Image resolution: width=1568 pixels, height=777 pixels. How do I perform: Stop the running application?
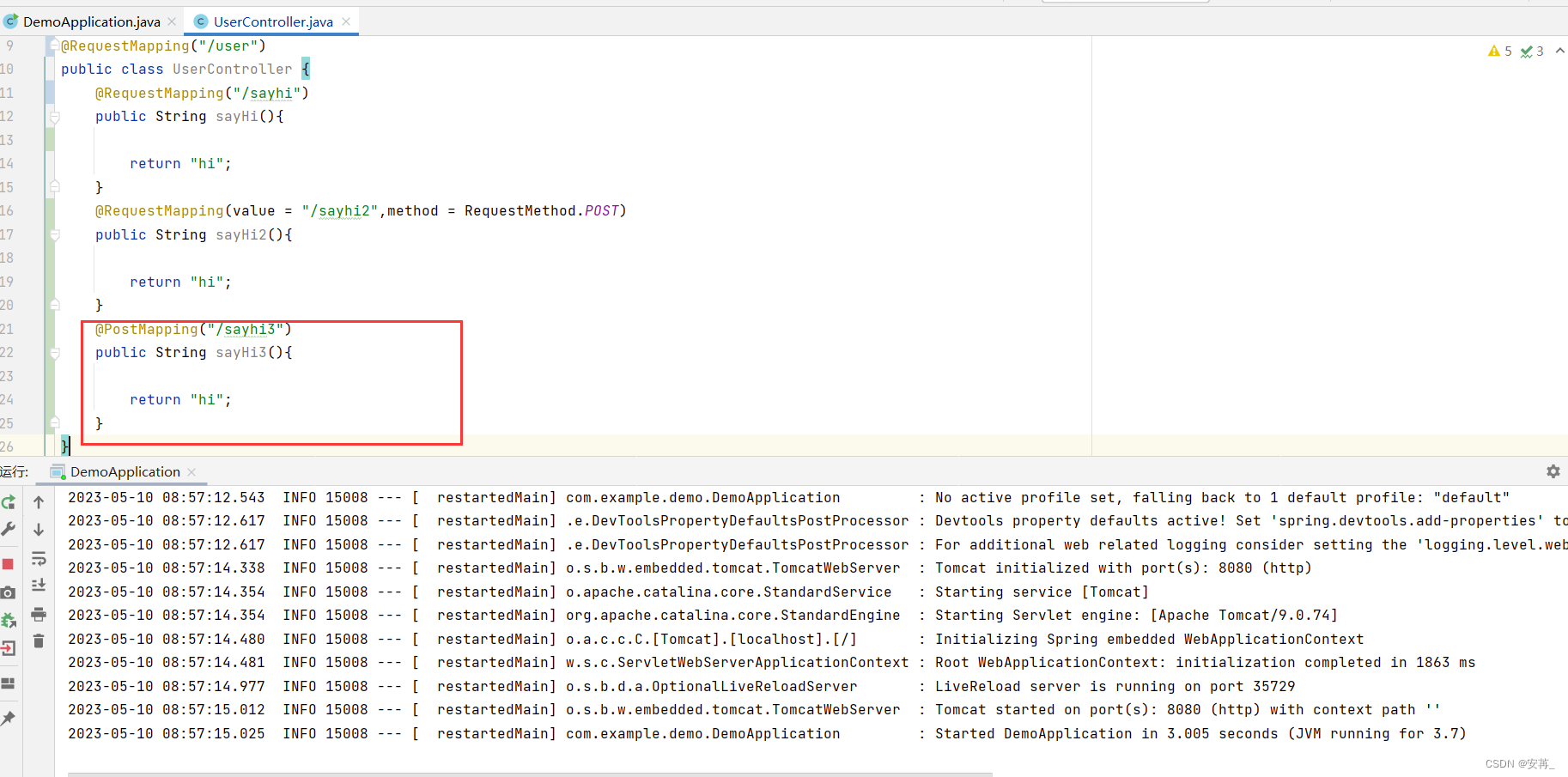click(x=8, y=564)
